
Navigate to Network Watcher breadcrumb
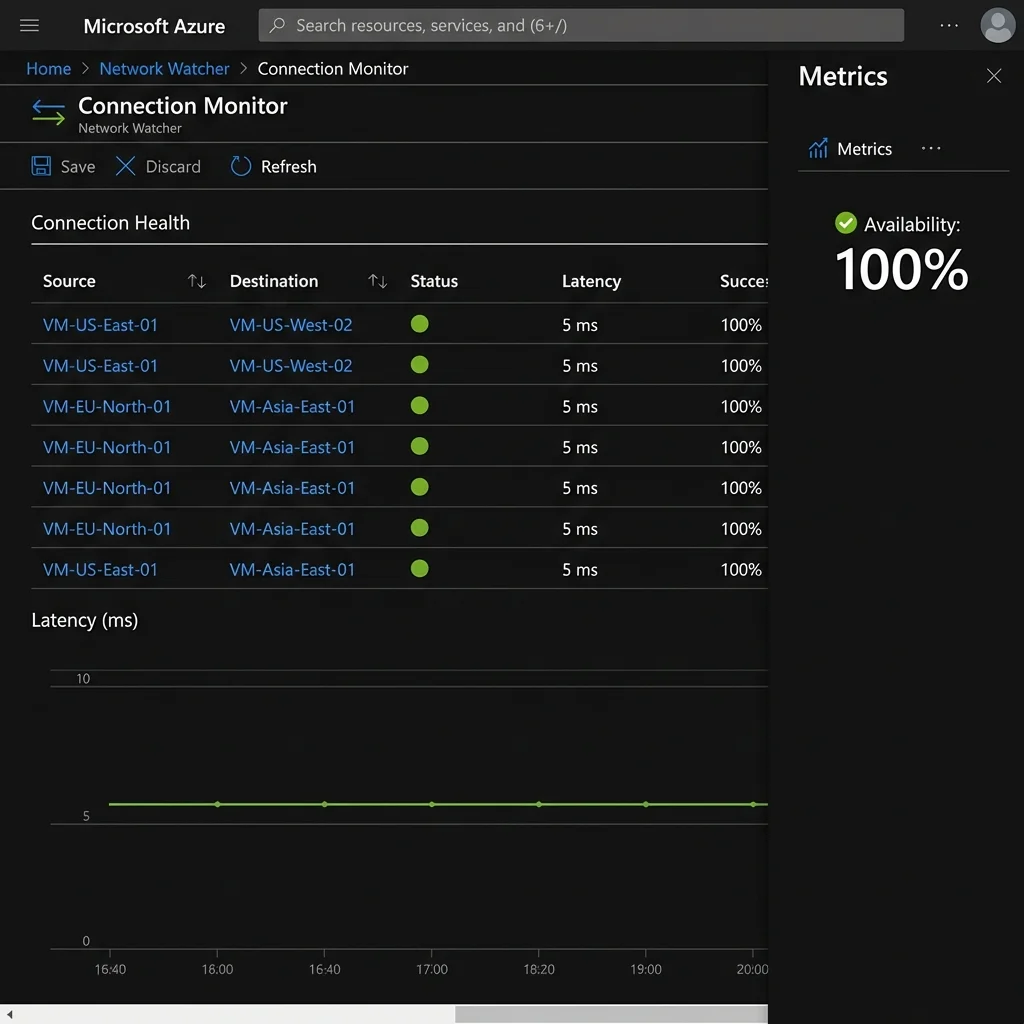[x=164, y=69]
